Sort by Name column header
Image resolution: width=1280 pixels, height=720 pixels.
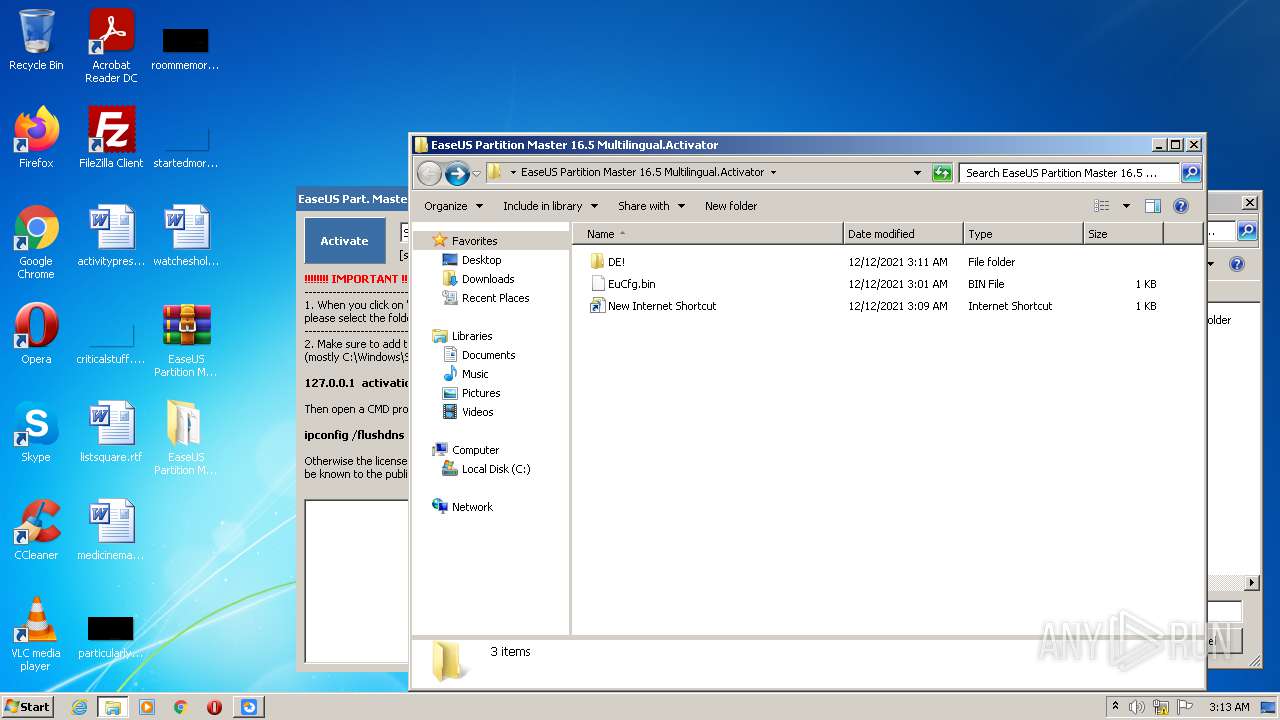pos(707,234)
